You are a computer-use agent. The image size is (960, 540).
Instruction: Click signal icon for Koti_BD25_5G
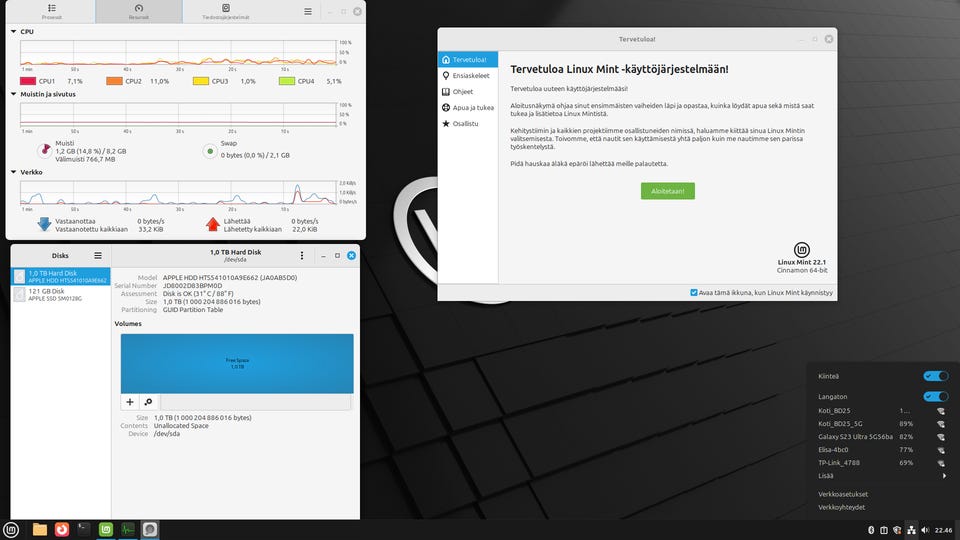tap(940, 424)
